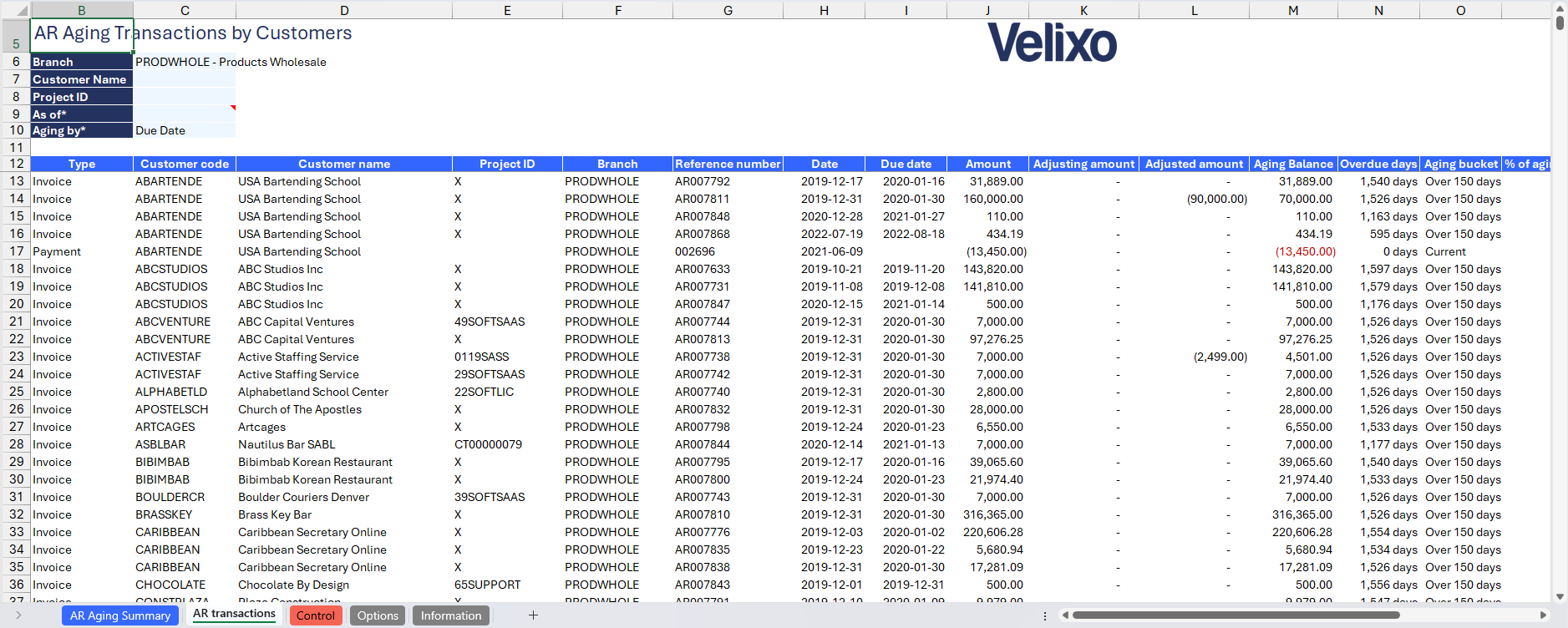1568x628 pixels.
Task: Click the 'Customer name' header cell
Action: pos(344,164)
